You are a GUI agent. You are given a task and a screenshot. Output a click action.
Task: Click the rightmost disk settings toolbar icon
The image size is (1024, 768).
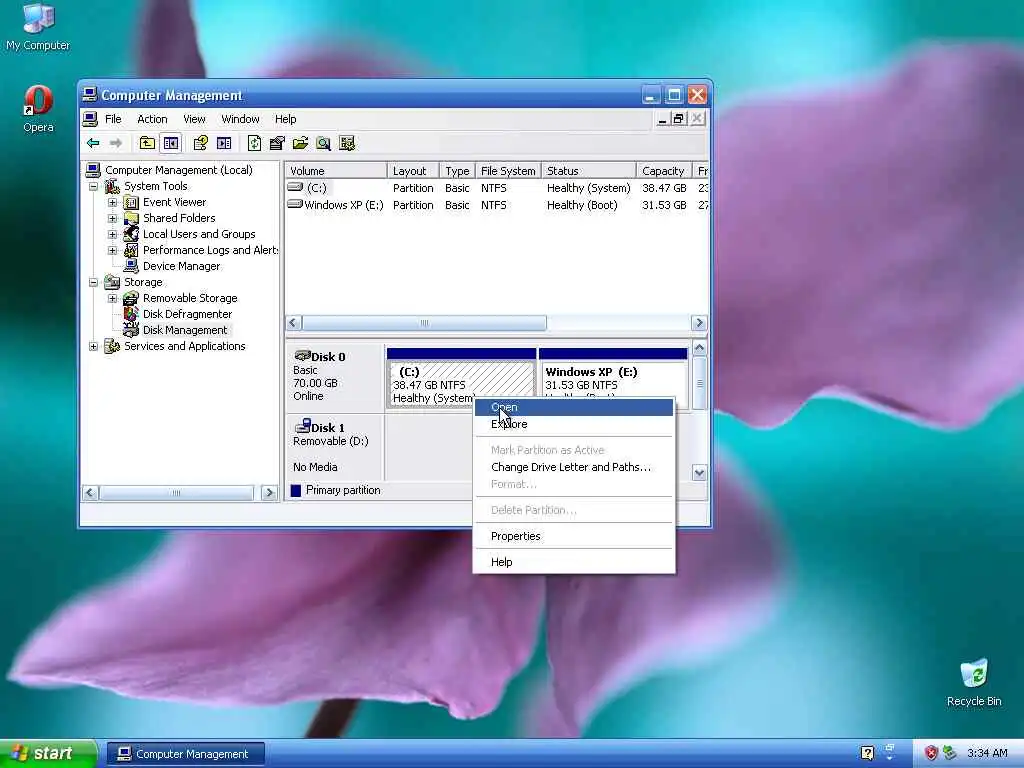pos(347,143)
